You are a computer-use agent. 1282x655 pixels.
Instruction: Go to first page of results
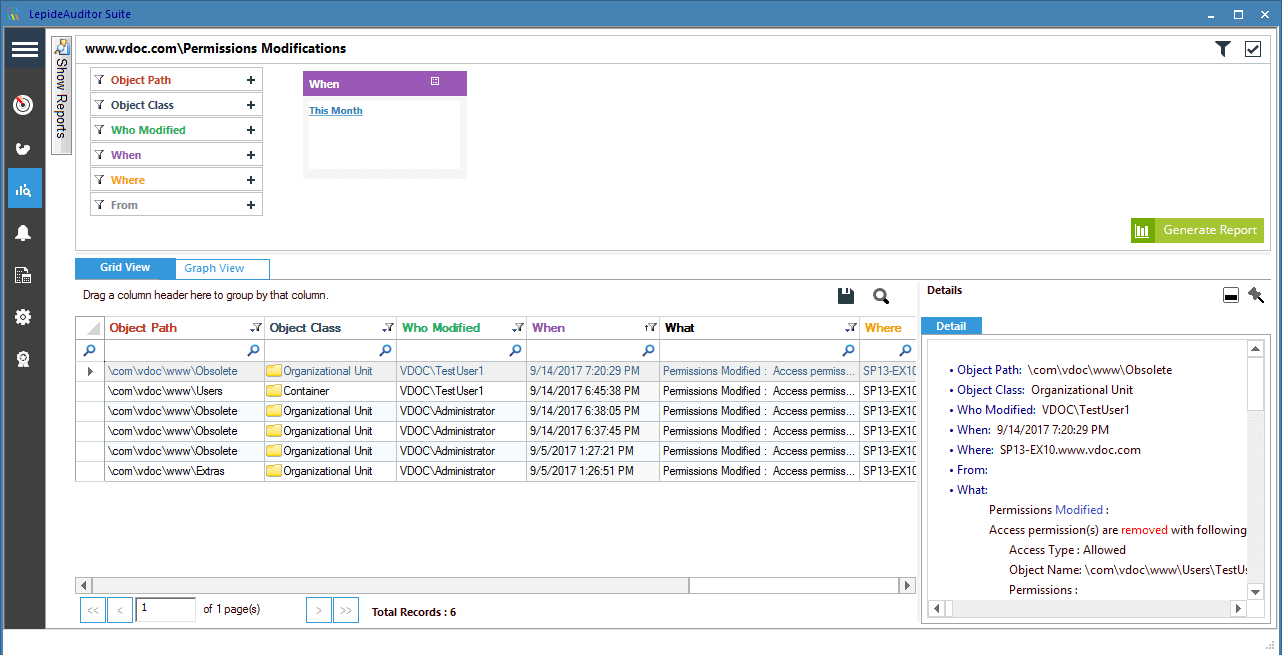[x=92, y=610]
